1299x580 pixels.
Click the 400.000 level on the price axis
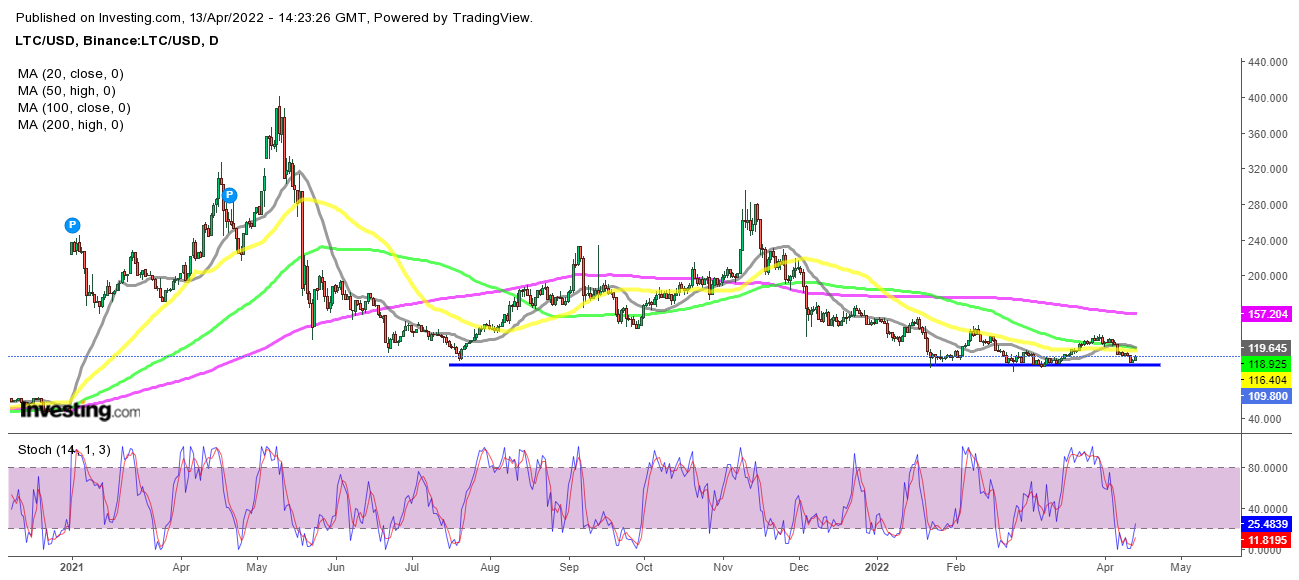tap(1266, 98)
